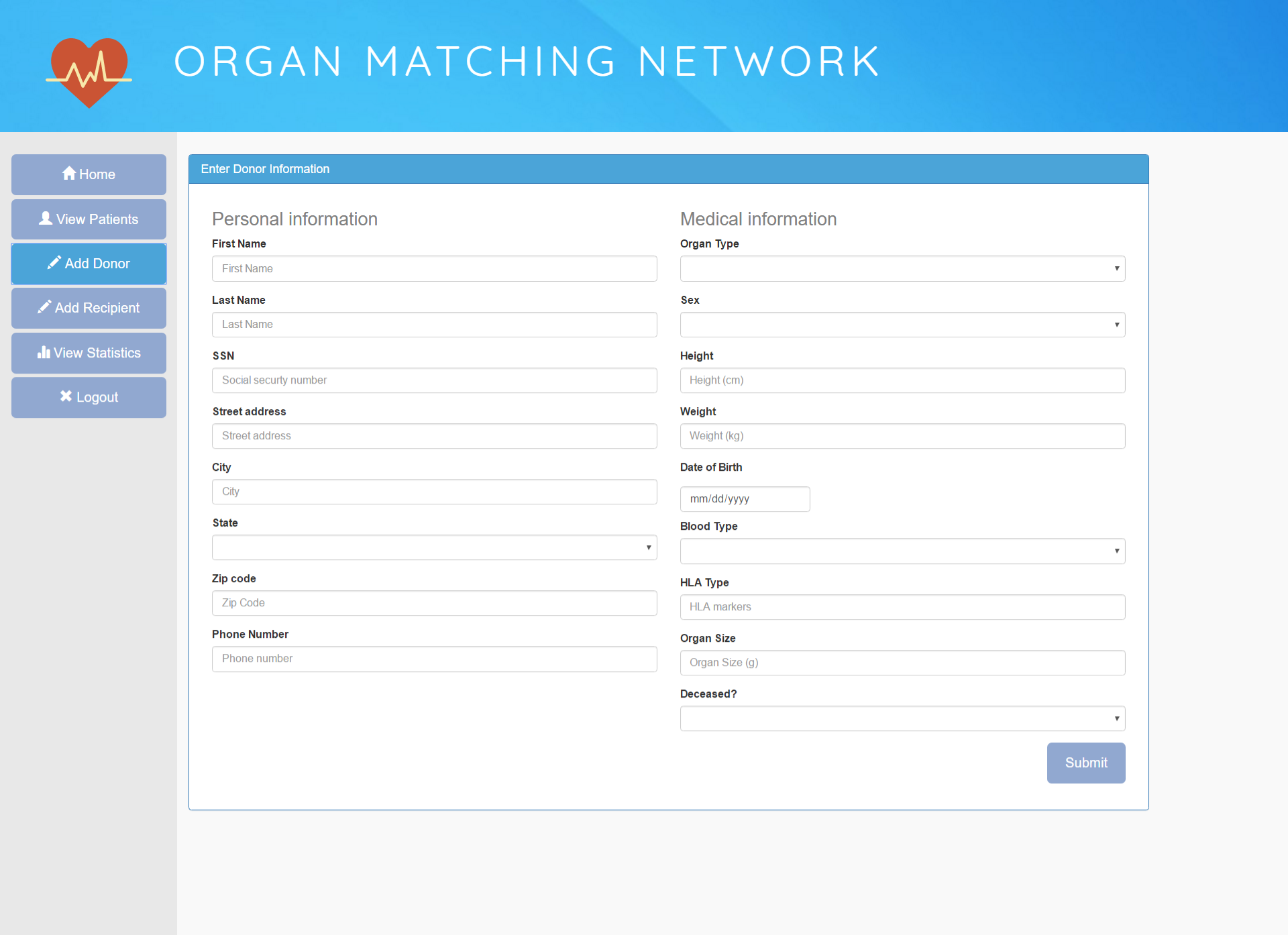Expand the Blood Type dropdown
Screen dimensions: 1288x935
pyautogui.click(x=902, y=551)
